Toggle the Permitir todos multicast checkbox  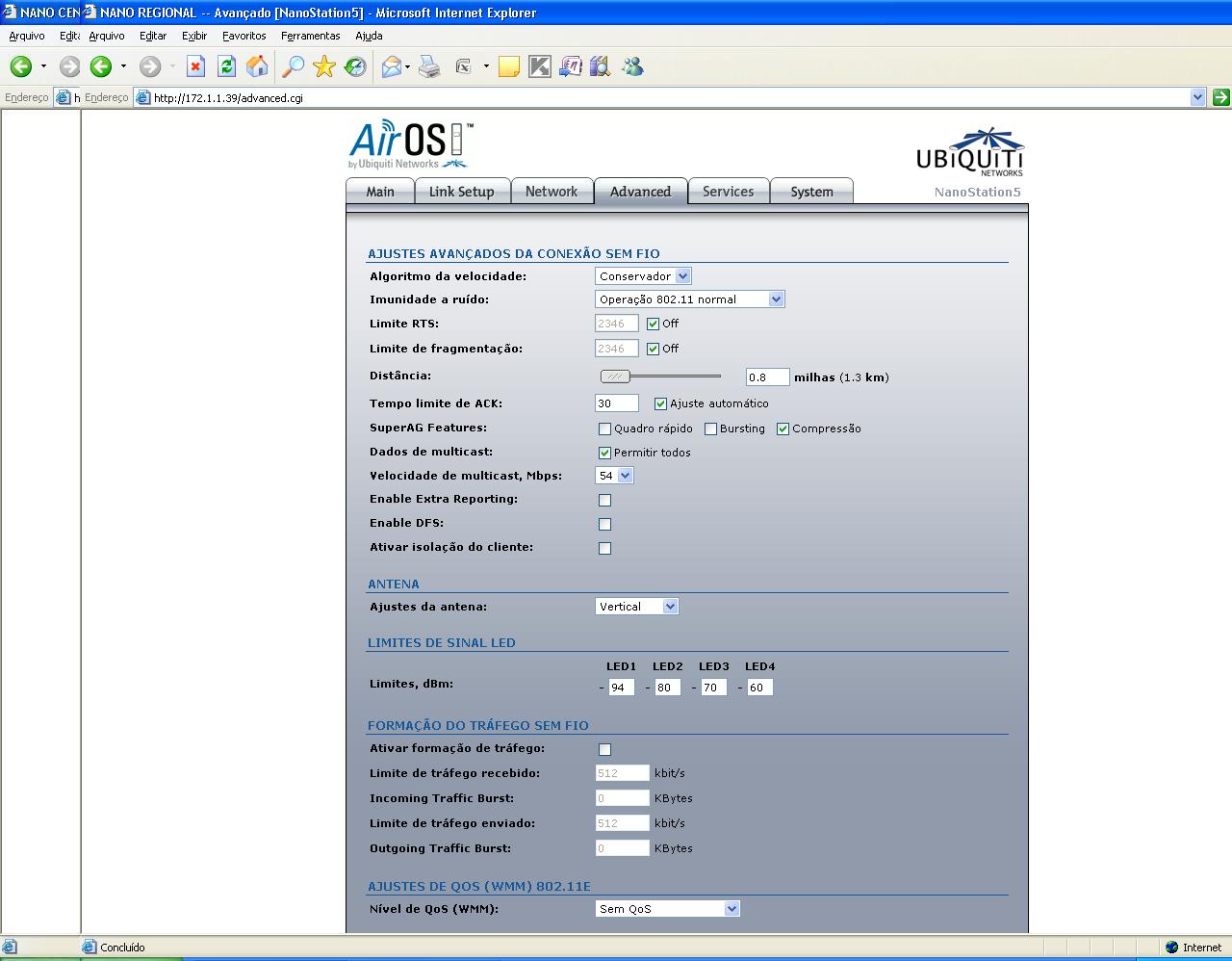pyautogui.click(x=604, y=453)
